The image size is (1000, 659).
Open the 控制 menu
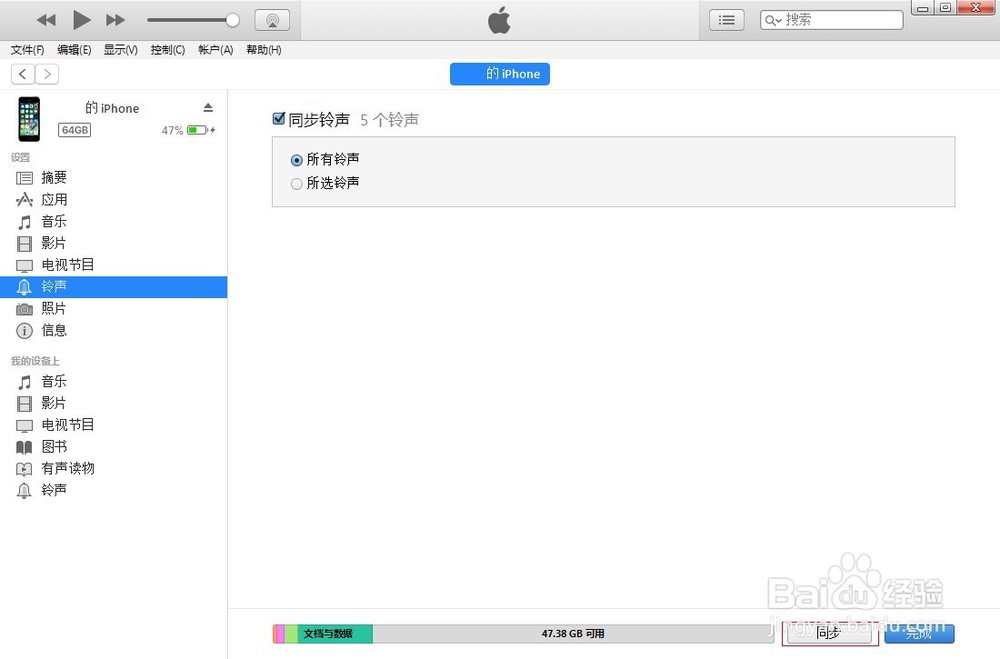(x=166, y=49)
